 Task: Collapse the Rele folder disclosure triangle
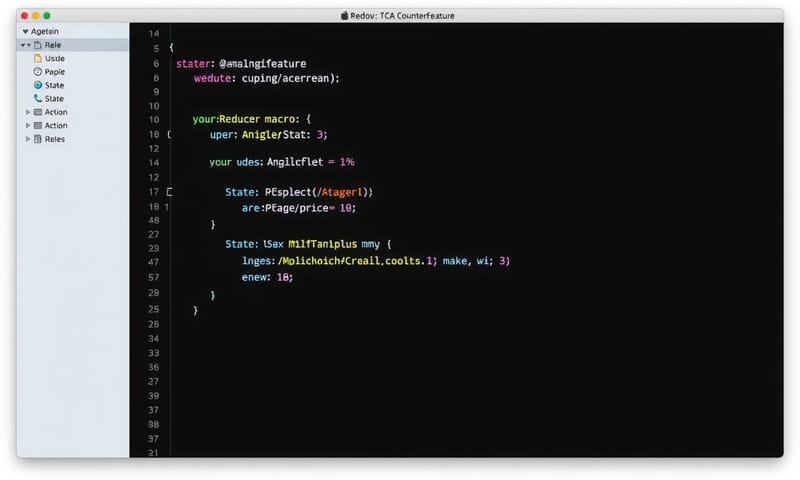click(24, 45)
